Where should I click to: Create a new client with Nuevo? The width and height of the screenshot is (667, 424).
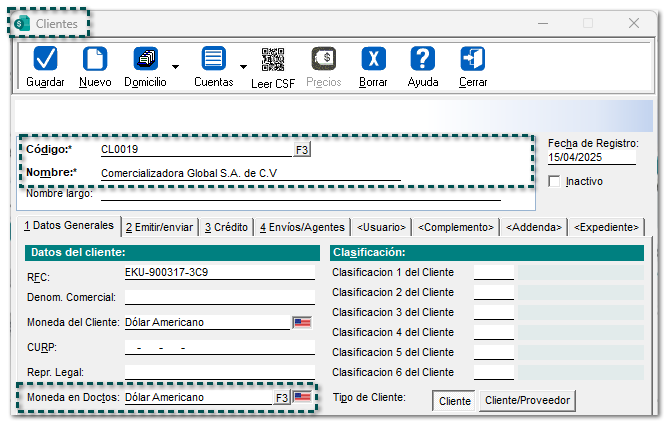95,61
